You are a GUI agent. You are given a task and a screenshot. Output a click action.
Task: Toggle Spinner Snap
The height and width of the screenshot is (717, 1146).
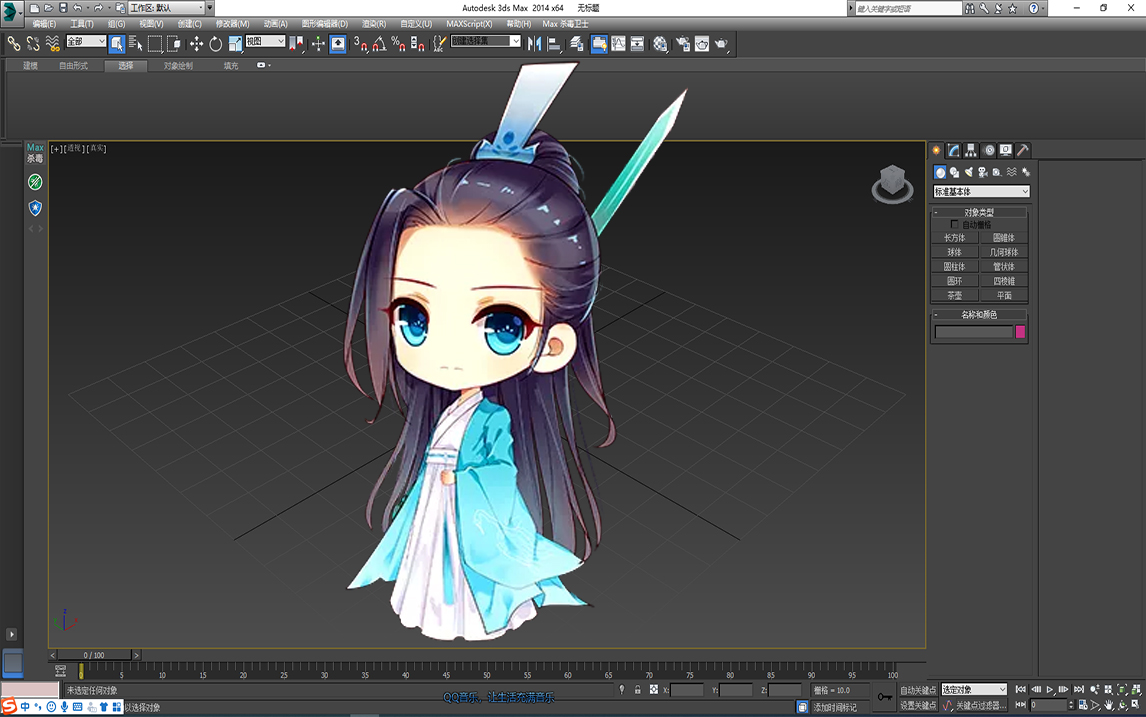coord(417,44)
